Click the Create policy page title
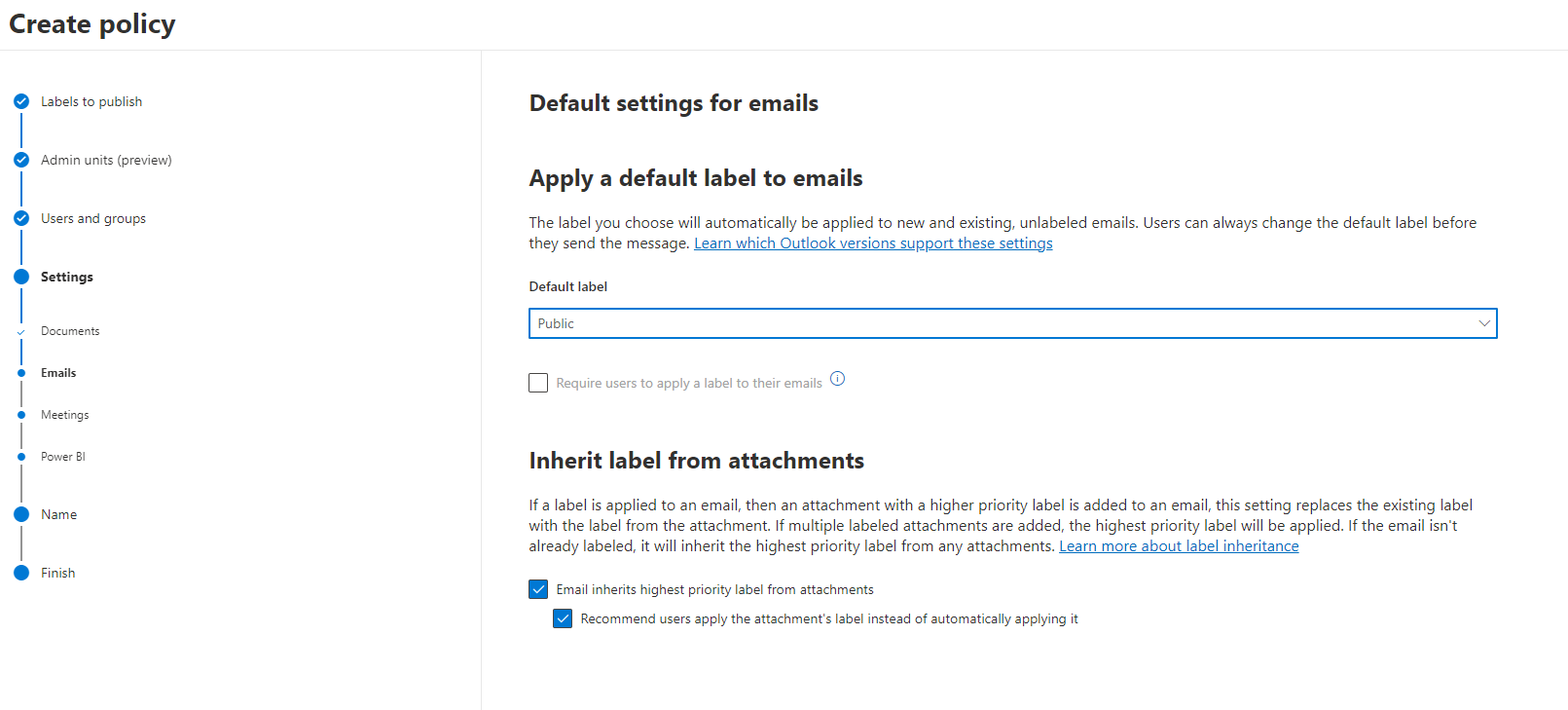This screenshot has height=710, width=1568. tap(92, 24)
